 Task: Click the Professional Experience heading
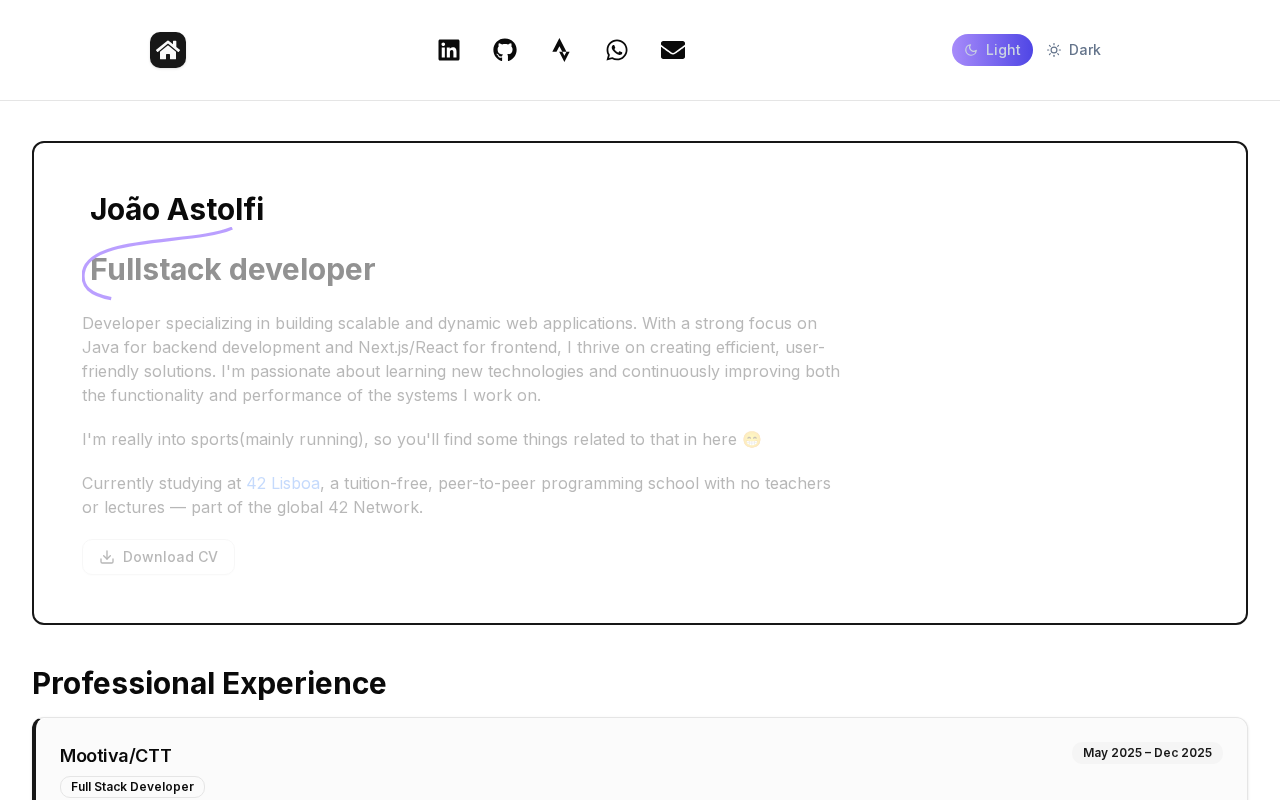(x=209, y=683)
